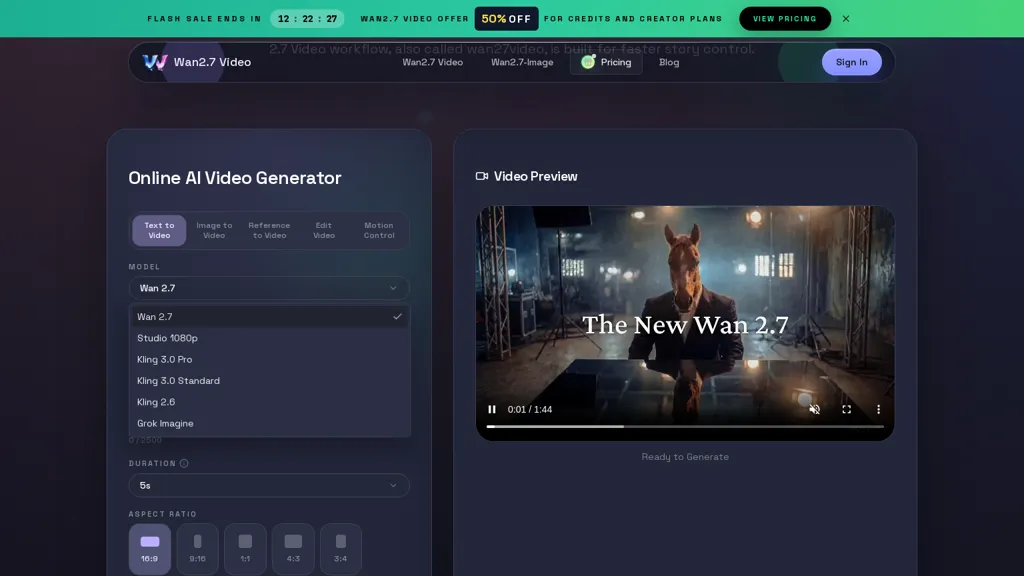Screen dimensions: 1024x576
Task: Select the 1:1 aspect ratio
Action: 245,549
